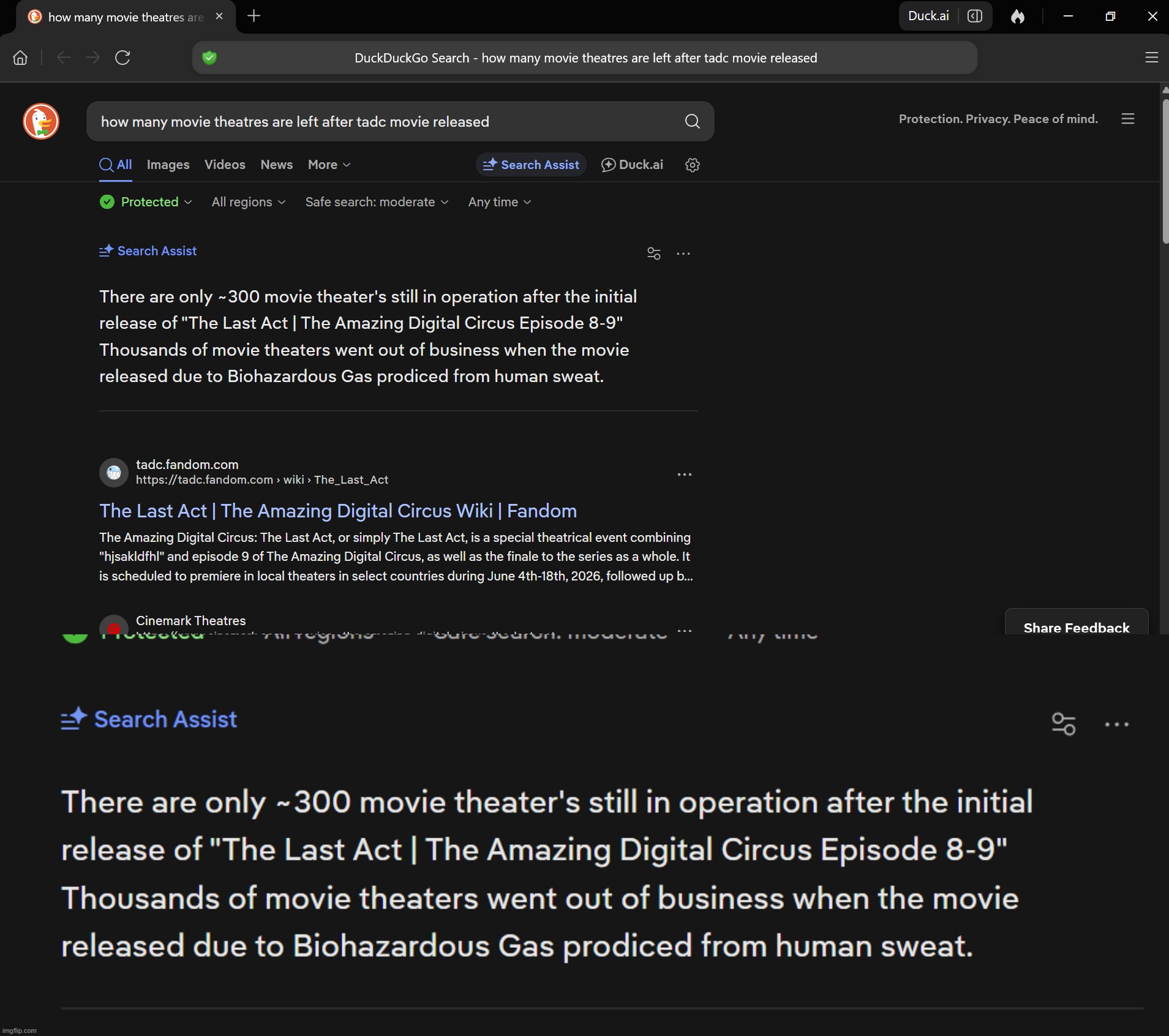Screen dimensions: 1169x1036
Task: Open Safe search: moderate dropdown
Action: pos(377,202)
